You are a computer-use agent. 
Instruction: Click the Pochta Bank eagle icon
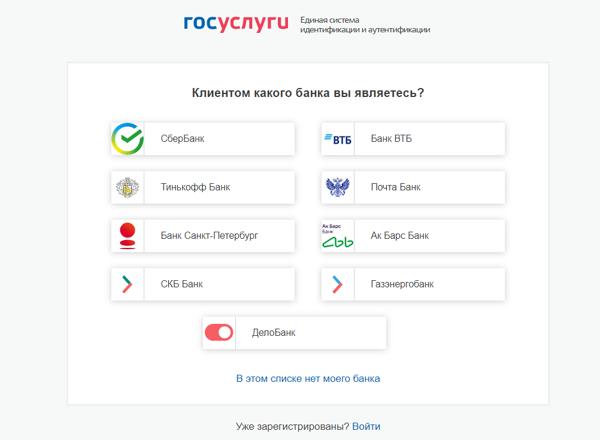(x=337, y=187)
